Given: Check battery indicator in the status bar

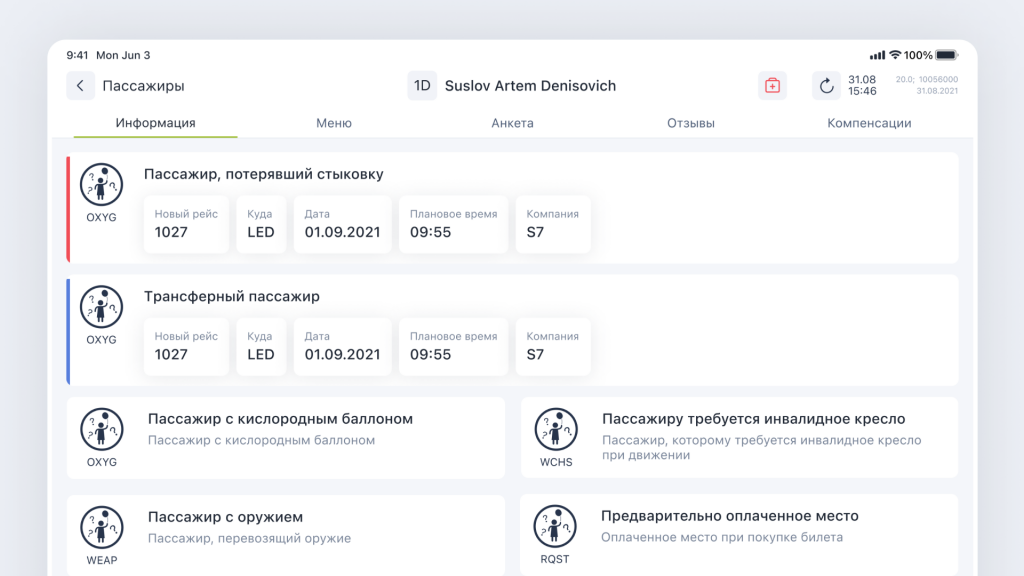Looking at the screenshot, I should (x=946, y=55).
